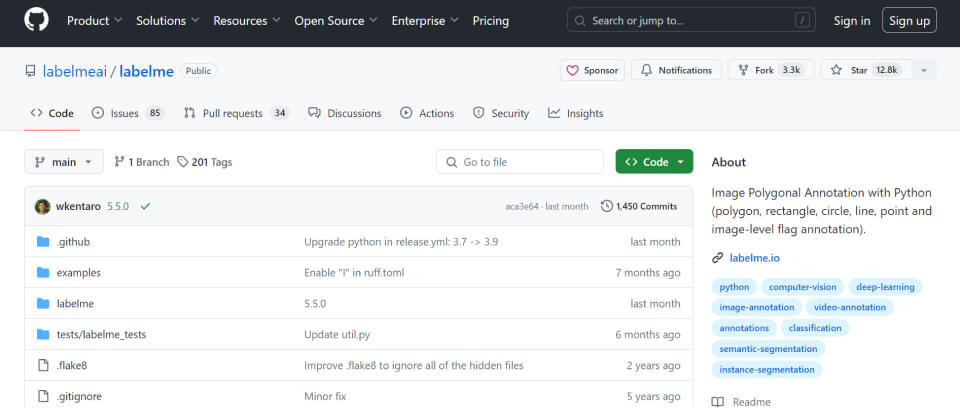Click the Notifications bell button
The height and width of the screenshot is (408, 960).
[677, 70]
